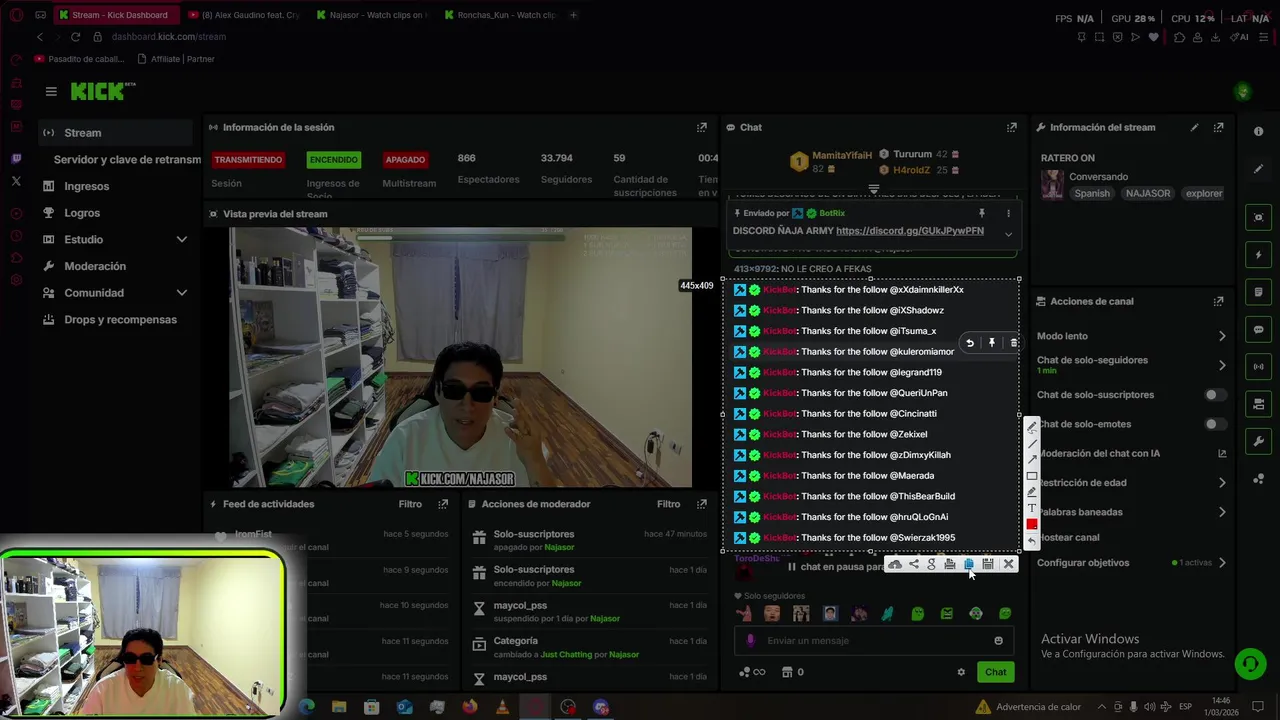The width and height of the screenshot is (1280, 720).
Task: Open the emoji picker in the chat box
Action: click(x=998, y=641)
